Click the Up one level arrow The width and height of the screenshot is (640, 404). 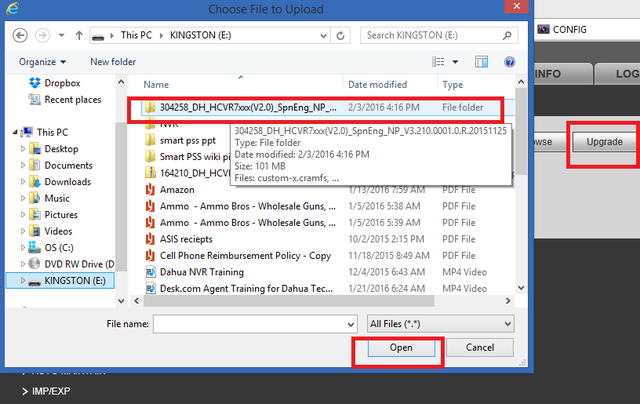click(x=79, y=36)
